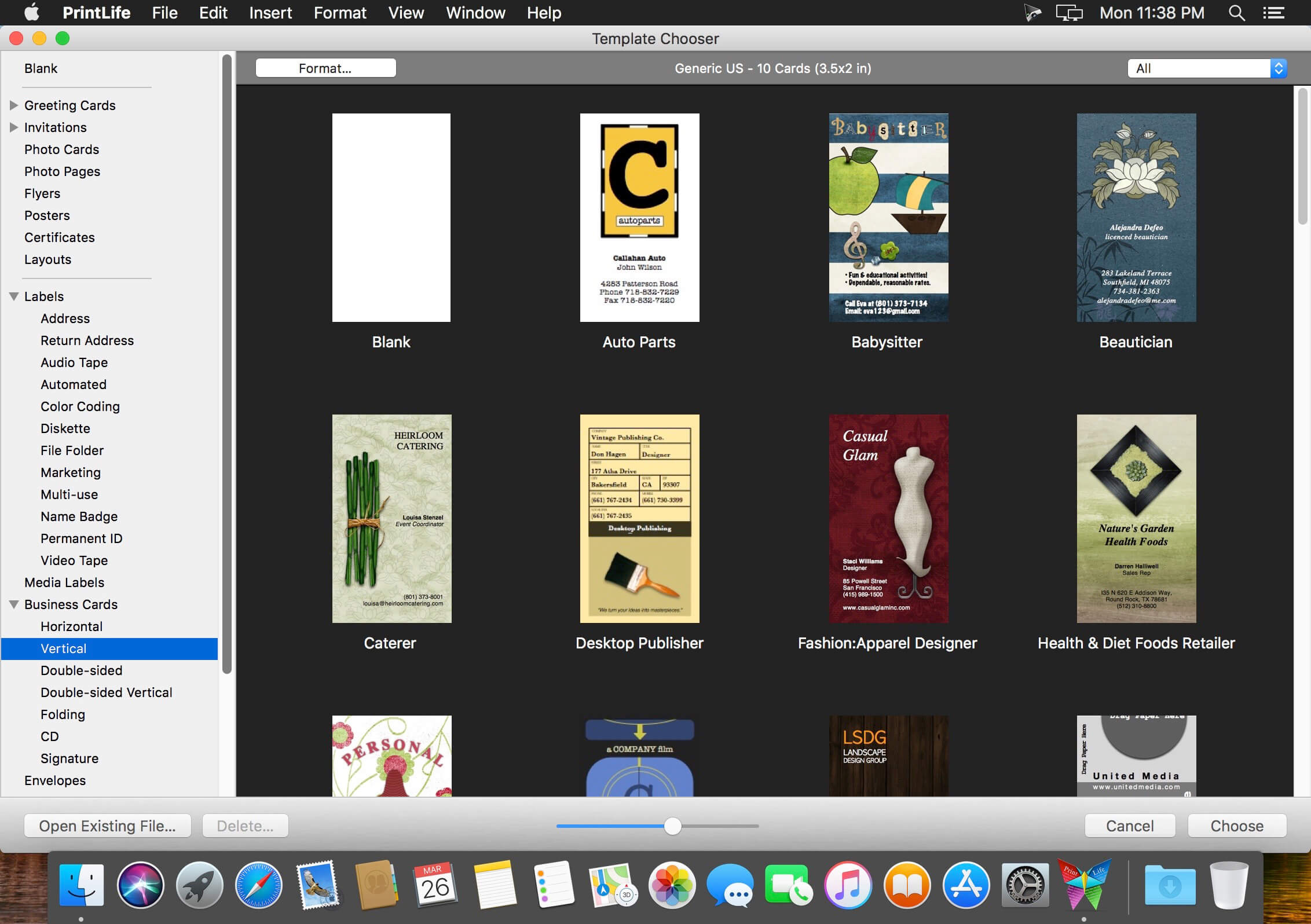Open the Insert menu

tap(270, 13)
